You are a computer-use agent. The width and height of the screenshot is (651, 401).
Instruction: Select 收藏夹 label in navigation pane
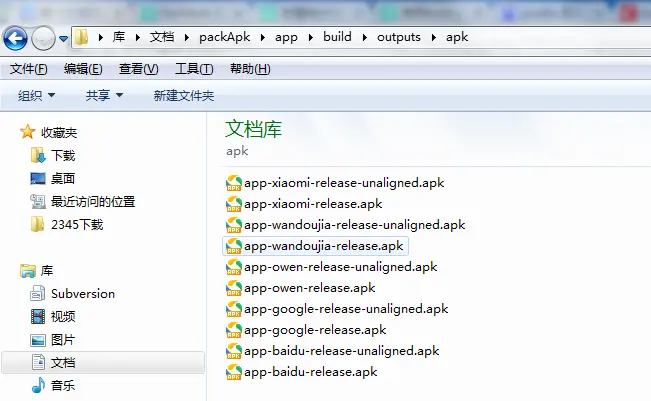tap(59, 133)
